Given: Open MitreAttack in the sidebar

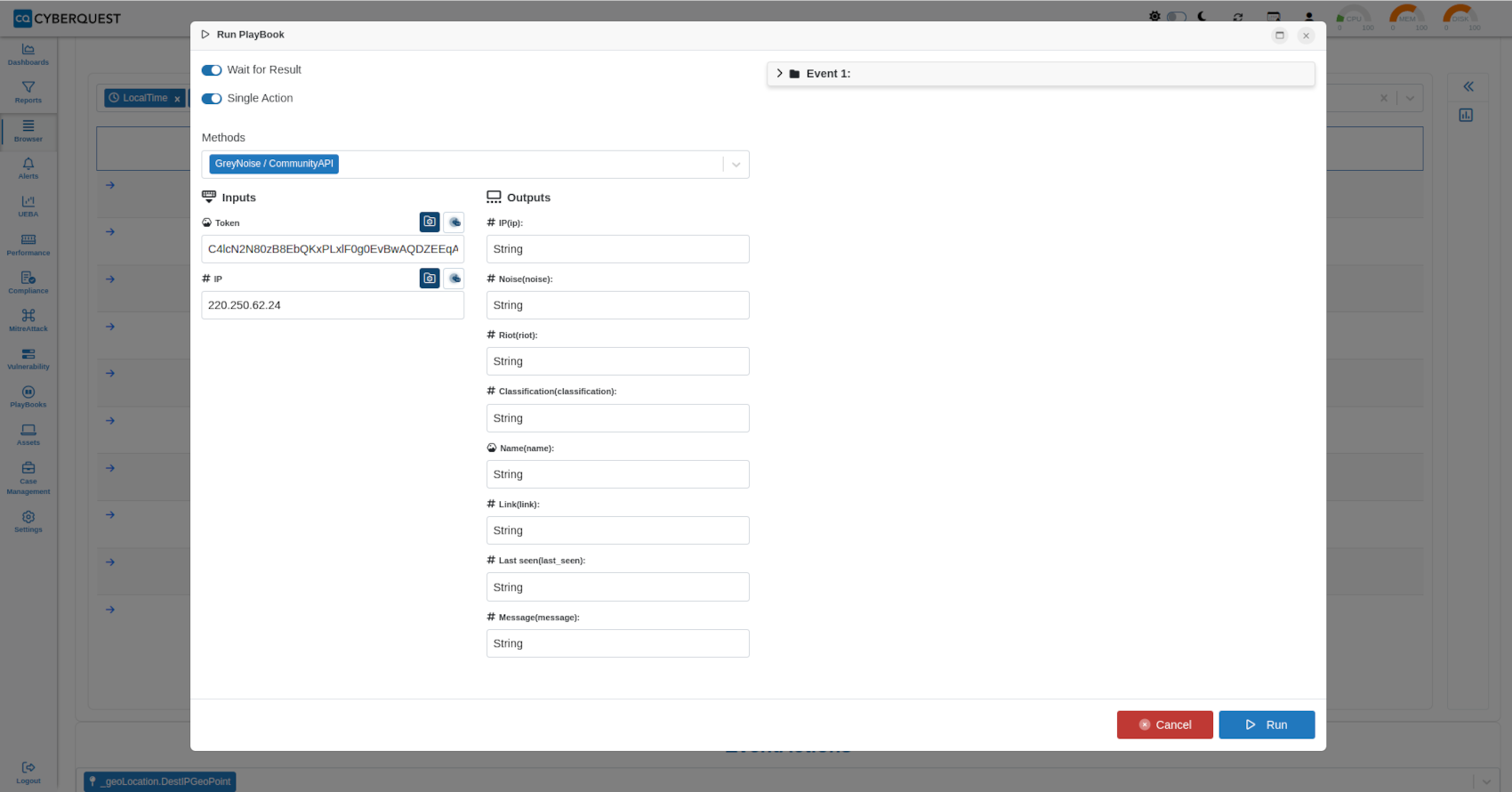Looking at the screenshot, I should (x=28, y=320).
